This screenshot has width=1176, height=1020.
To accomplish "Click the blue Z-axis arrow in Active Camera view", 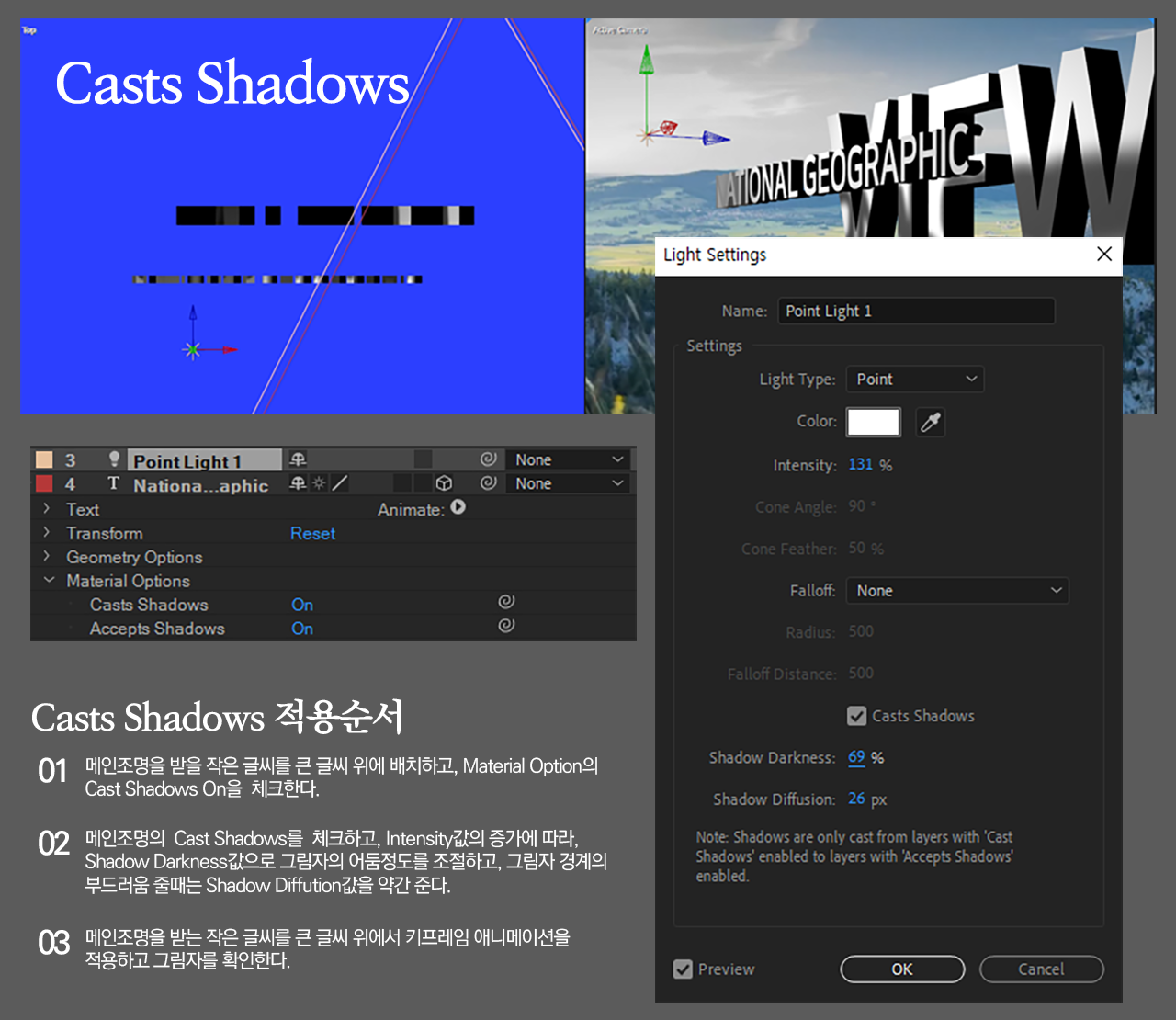I will tap(716, 139).
